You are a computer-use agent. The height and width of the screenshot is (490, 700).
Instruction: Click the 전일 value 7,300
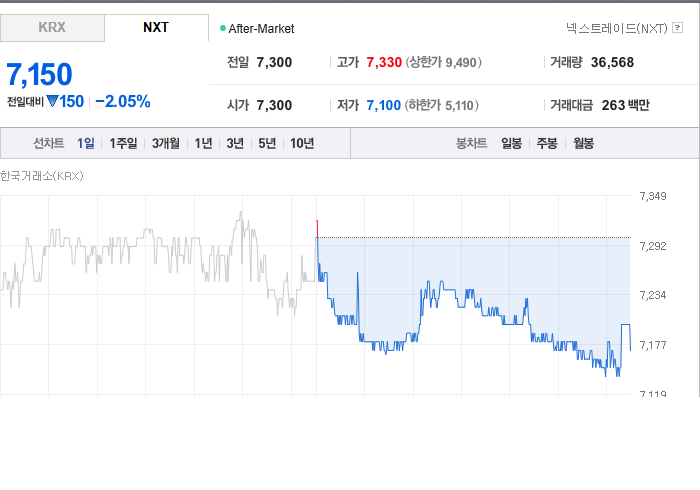[x=274, y=62]
